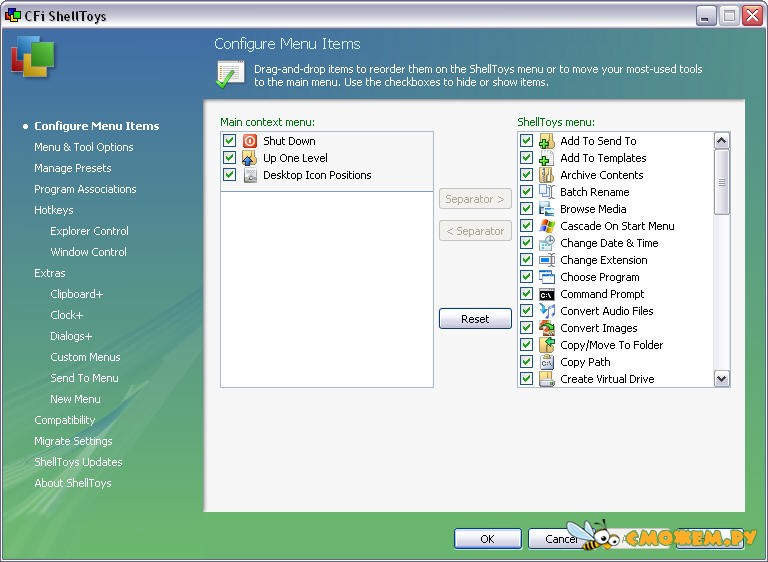Select the Extras section
The height and width of the screenshot is (562, 768).
49,273
